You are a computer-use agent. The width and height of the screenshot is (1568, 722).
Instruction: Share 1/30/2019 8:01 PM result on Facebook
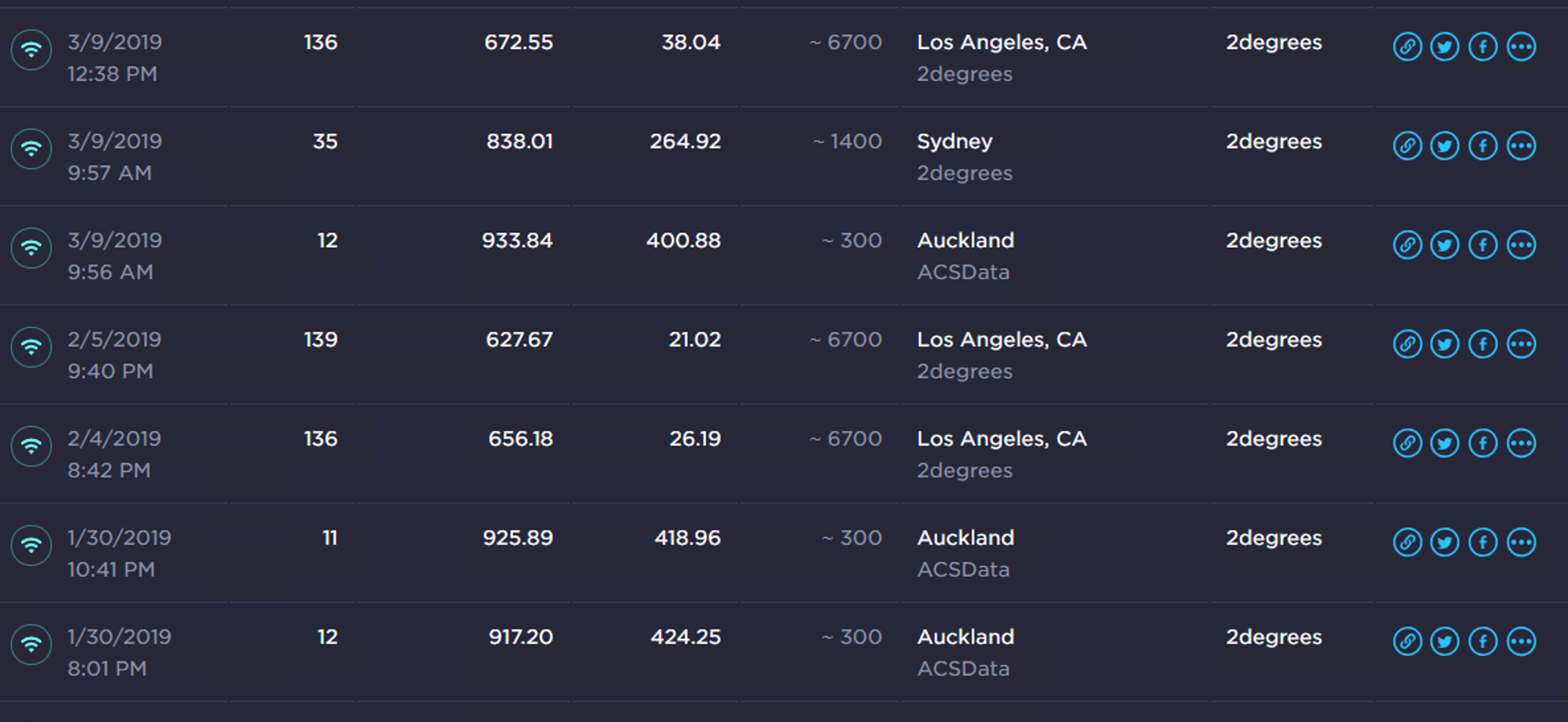1483,642
